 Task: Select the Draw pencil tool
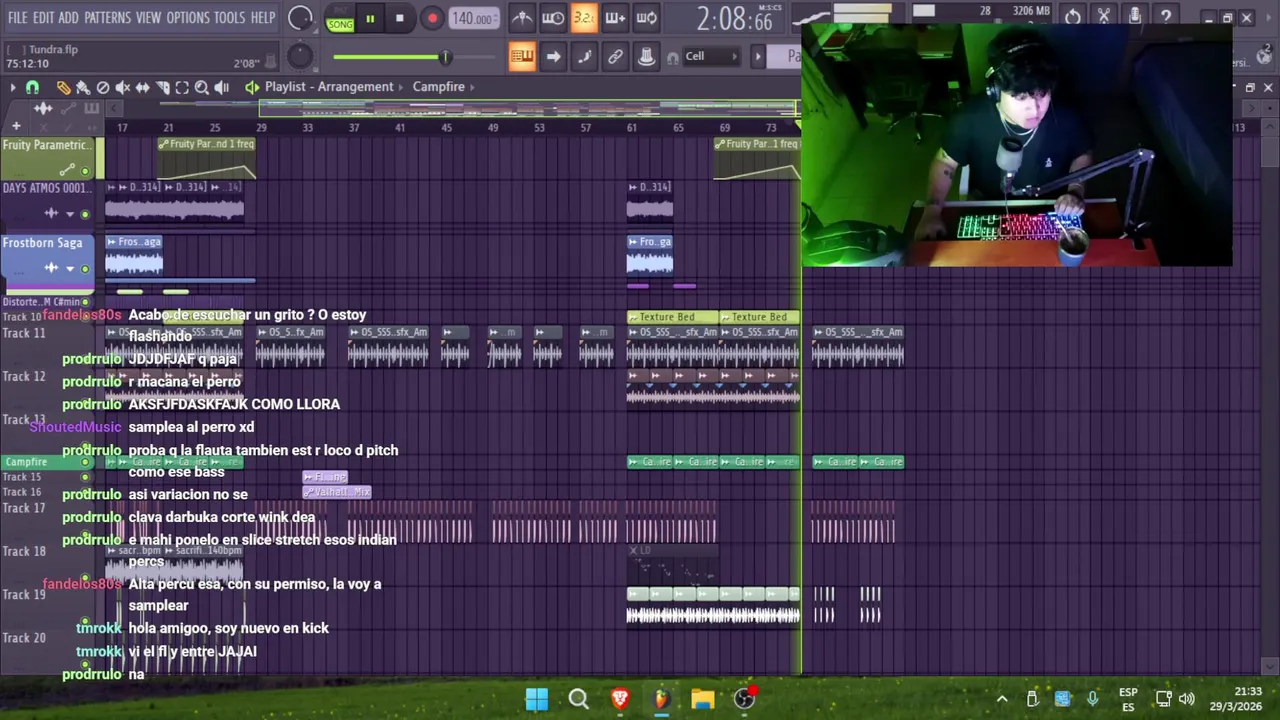pyautogui.click(x=63, y=88)
